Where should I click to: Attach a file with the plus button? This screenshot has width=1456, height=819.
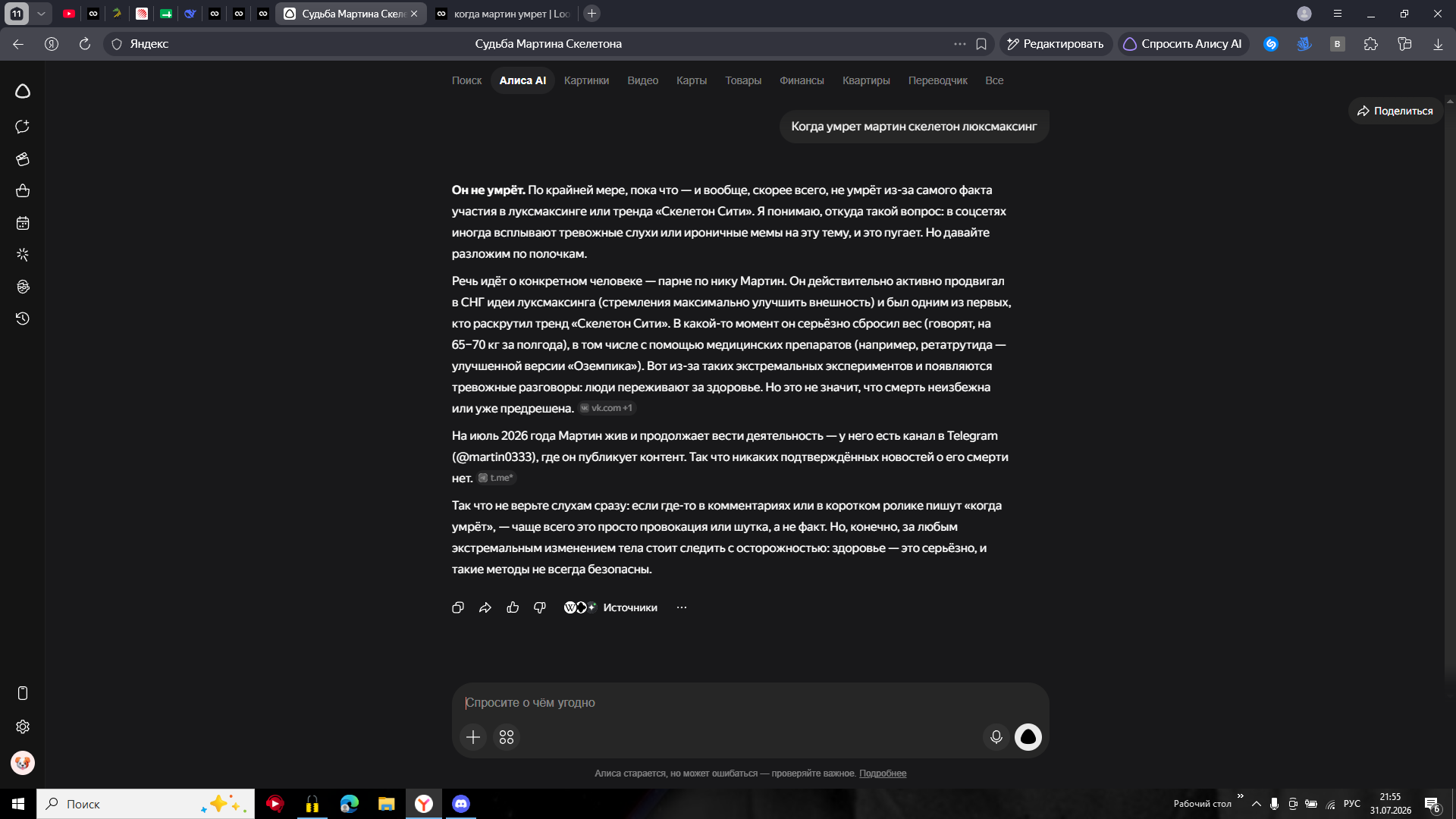(x=473, y=737)
